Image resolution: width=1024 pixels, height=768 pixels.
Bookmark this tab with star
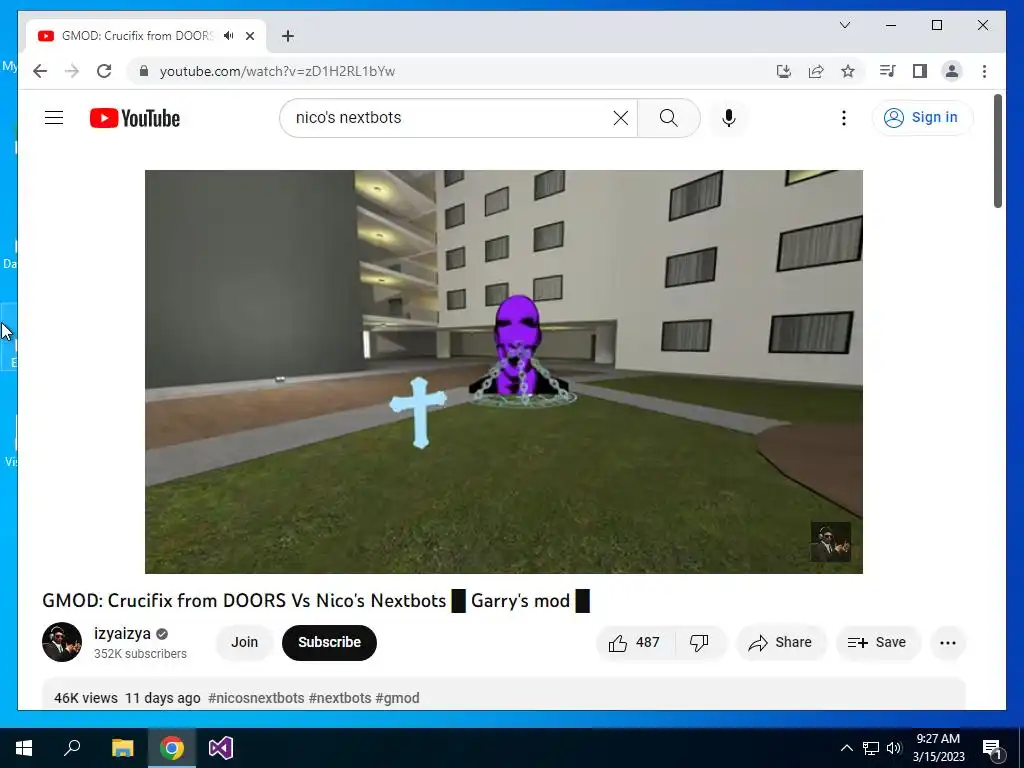click(848, 71)
